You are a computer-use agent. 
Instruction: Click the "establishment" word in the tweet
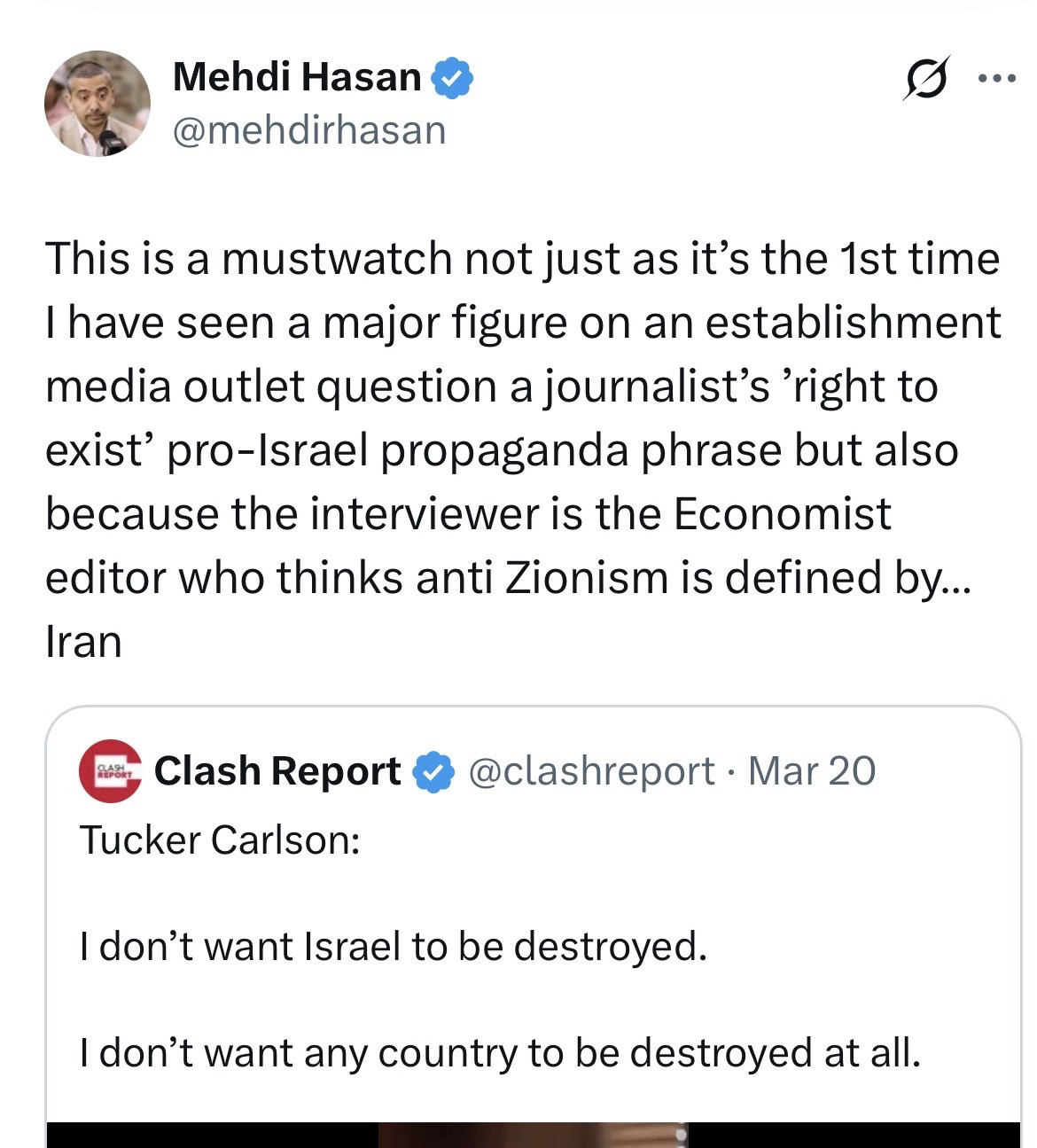click(851, 323)
